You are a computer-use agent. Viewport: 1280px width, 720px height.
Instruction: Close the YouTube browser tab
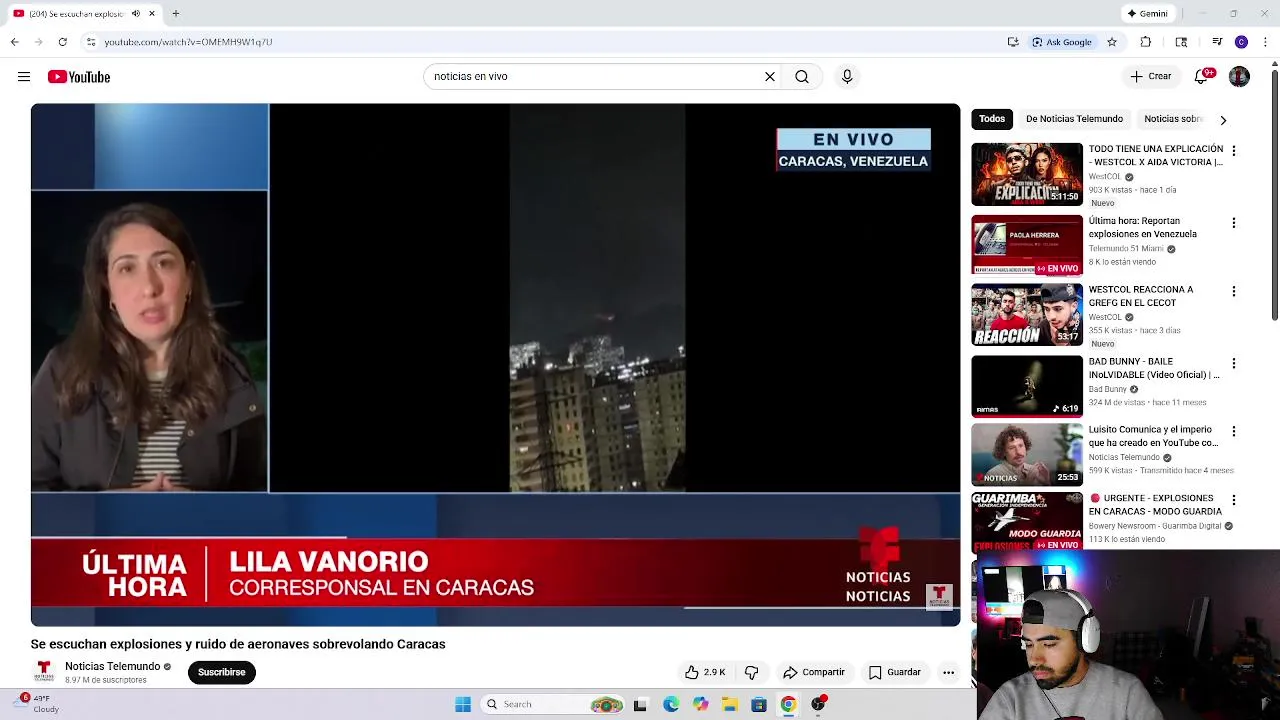click(x=152, y=14)
